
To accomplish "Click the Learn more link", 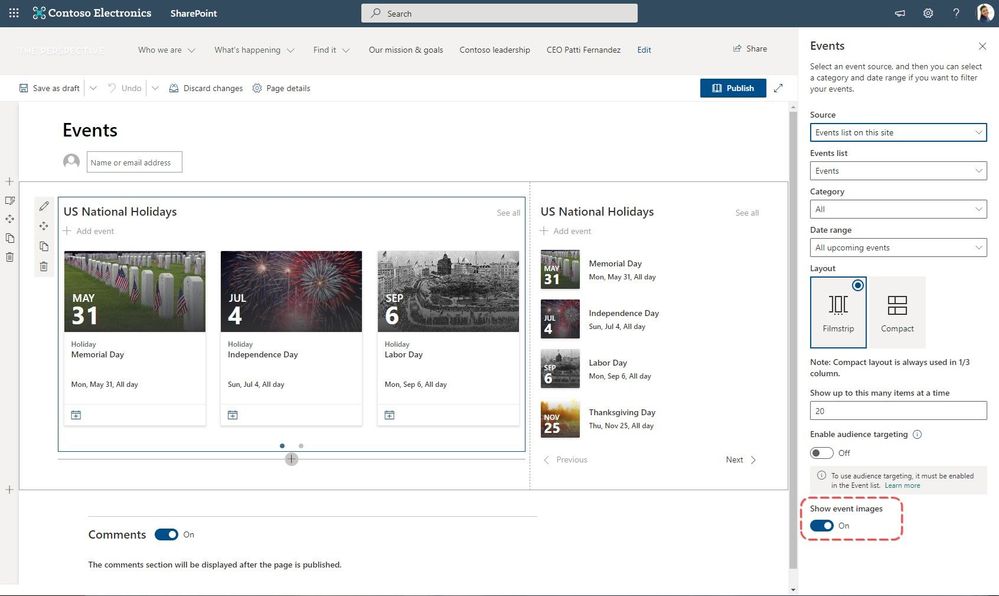I will pos(902,486).
